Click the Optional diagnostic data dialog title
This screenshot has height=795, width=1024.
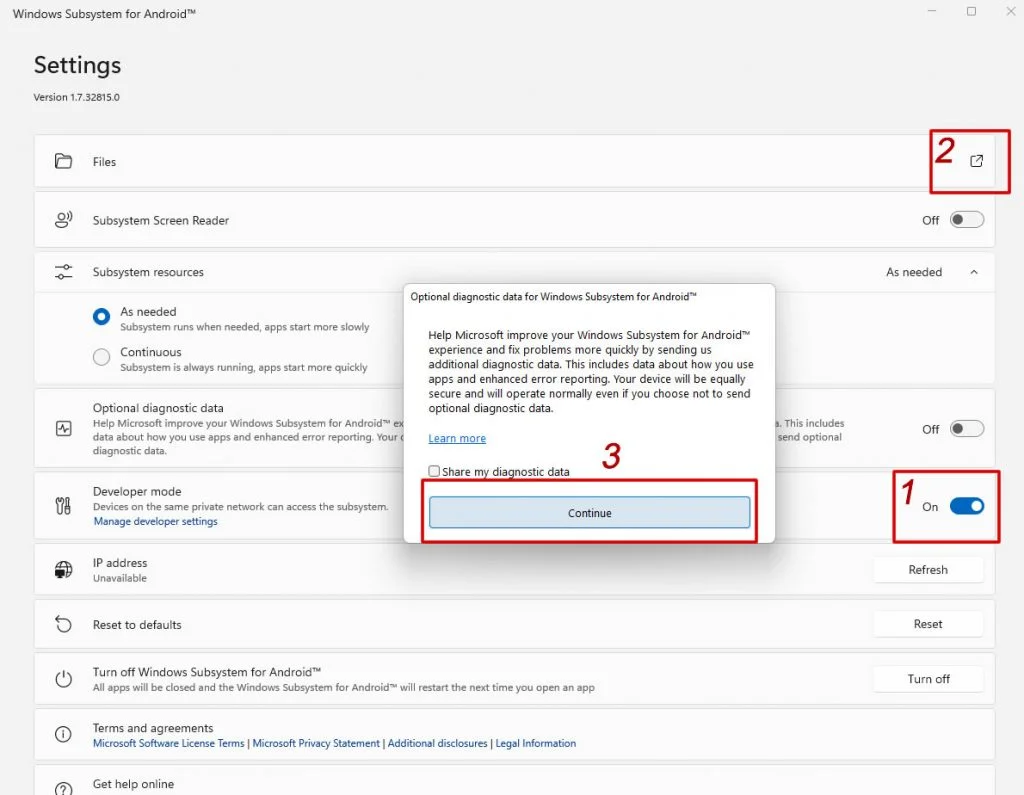point(553,297)
